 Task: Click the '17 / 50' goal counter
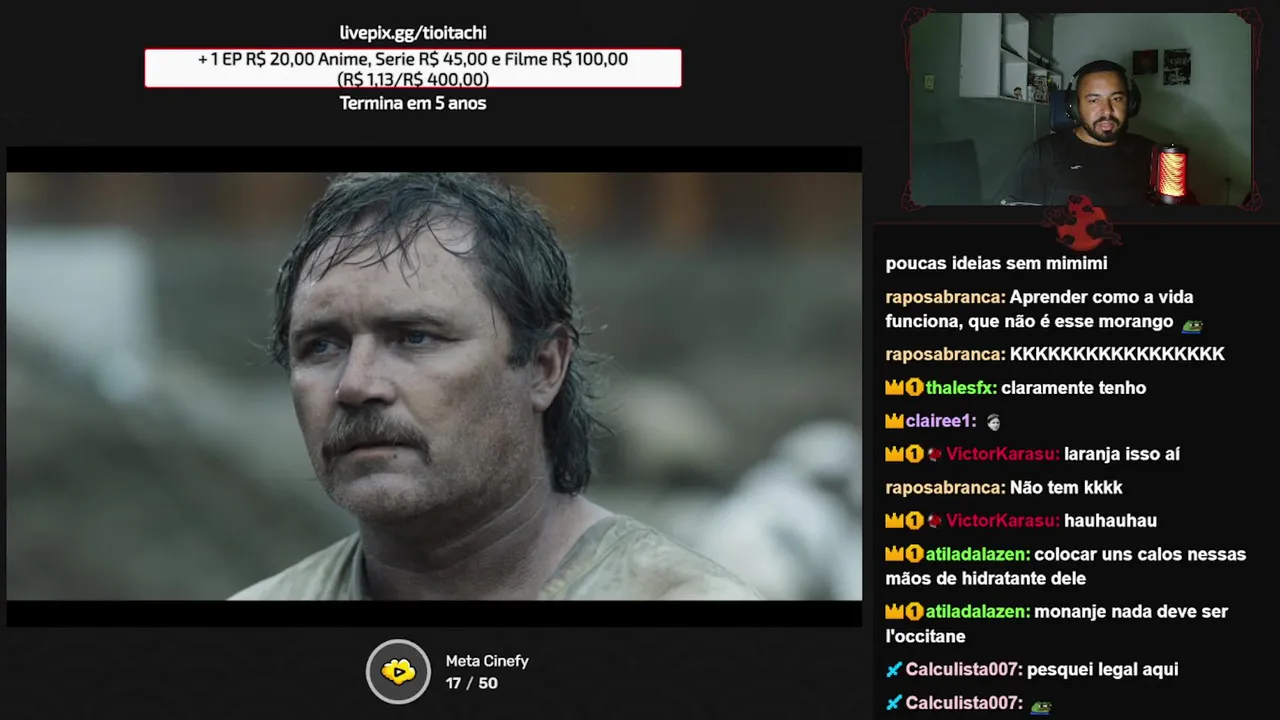(x=471, y=683)
